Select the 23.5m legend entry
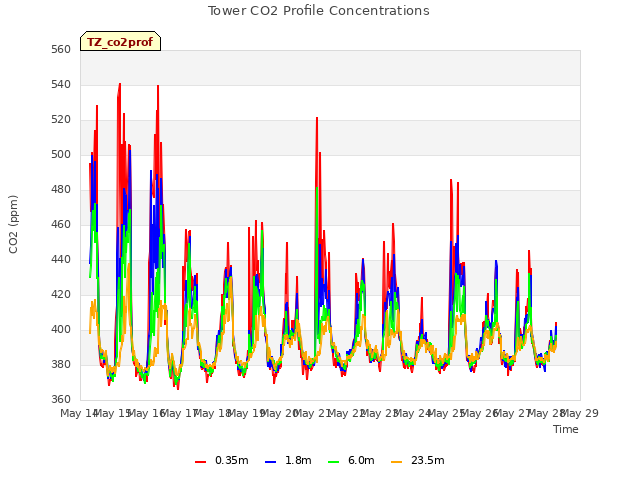This screenshot has height=480, width=640. point(418,460)
